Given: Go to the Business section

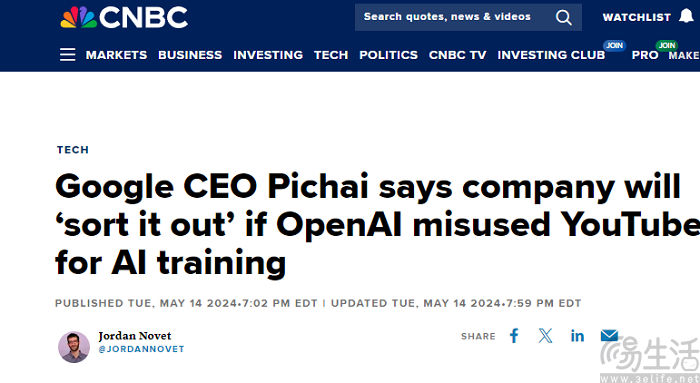Looking at the screenshot, I should point(190,55).
